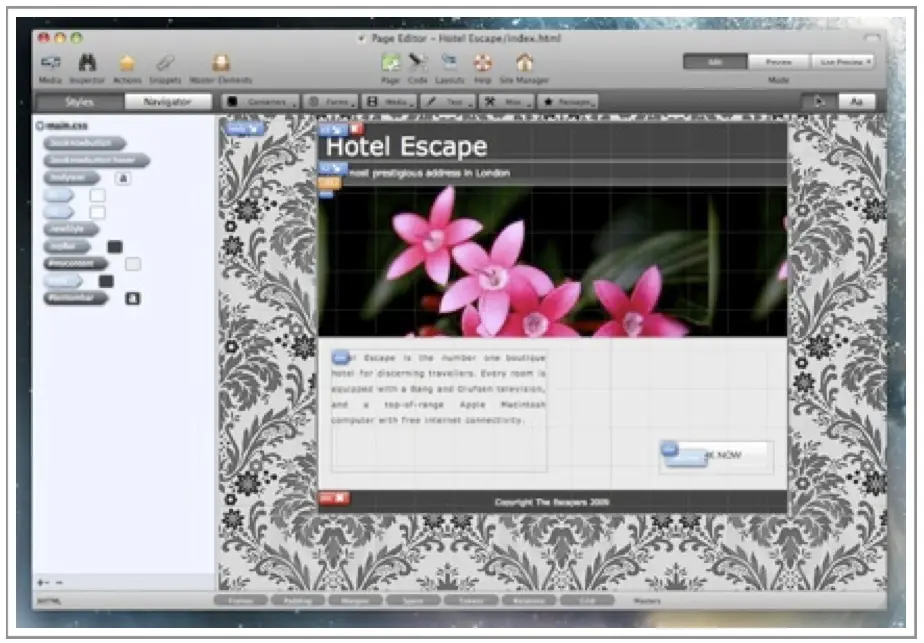Select the #maincontent style pill

(x=76, y=263)
